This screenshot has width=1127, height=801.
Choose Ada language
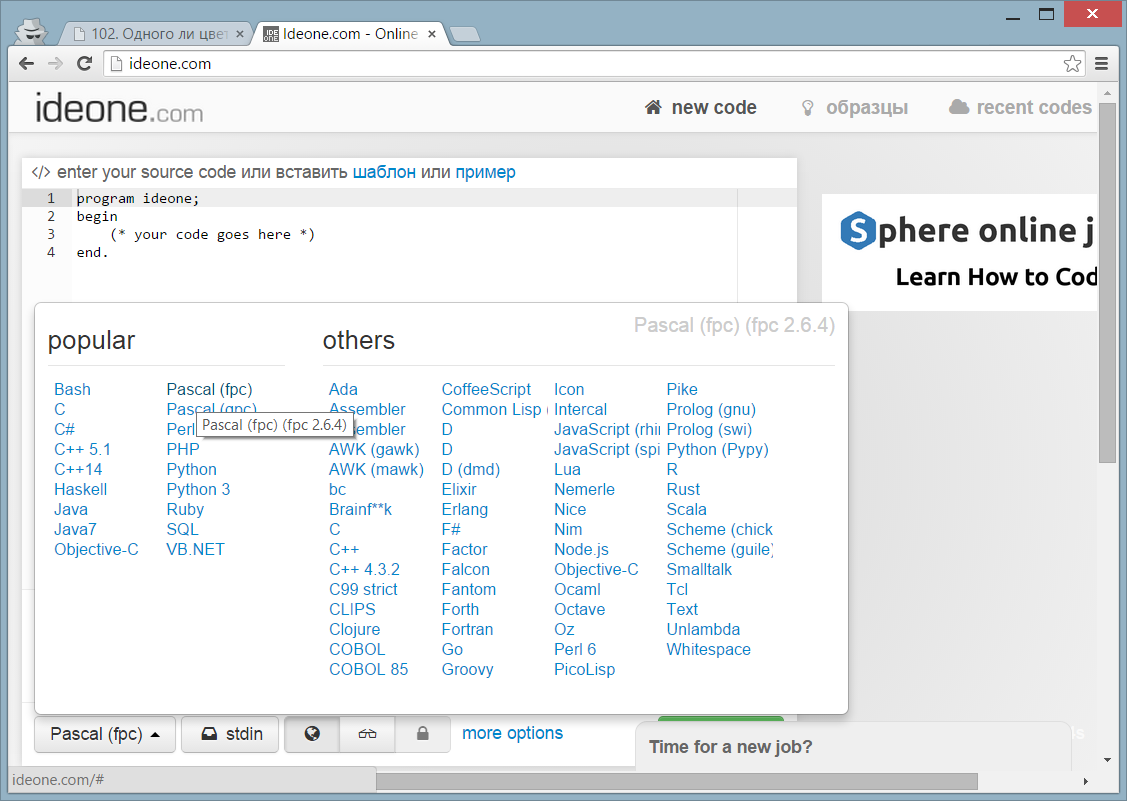343,389
